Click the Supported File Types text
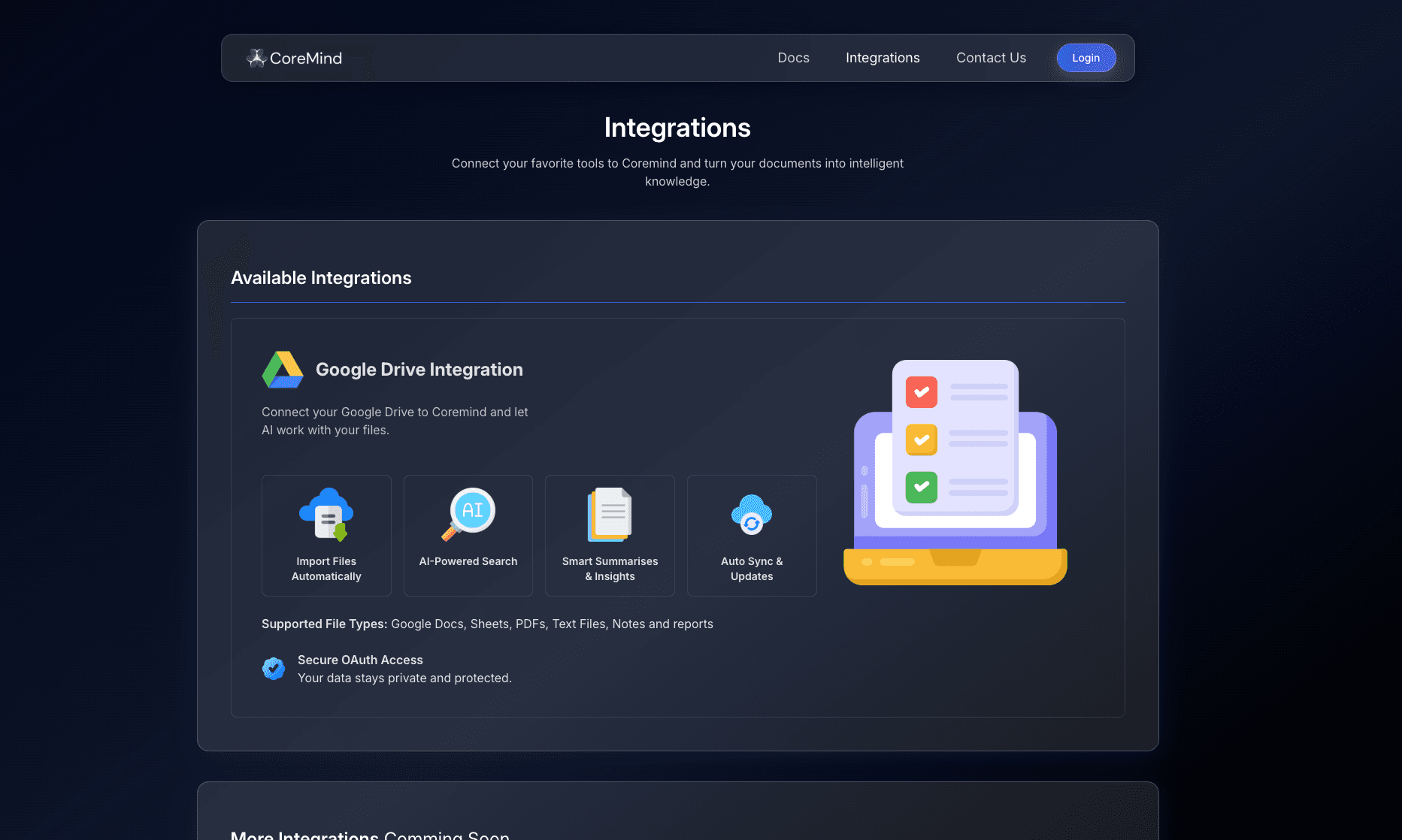This screenshot has height=840, width=1402. [x=487, y=624]
